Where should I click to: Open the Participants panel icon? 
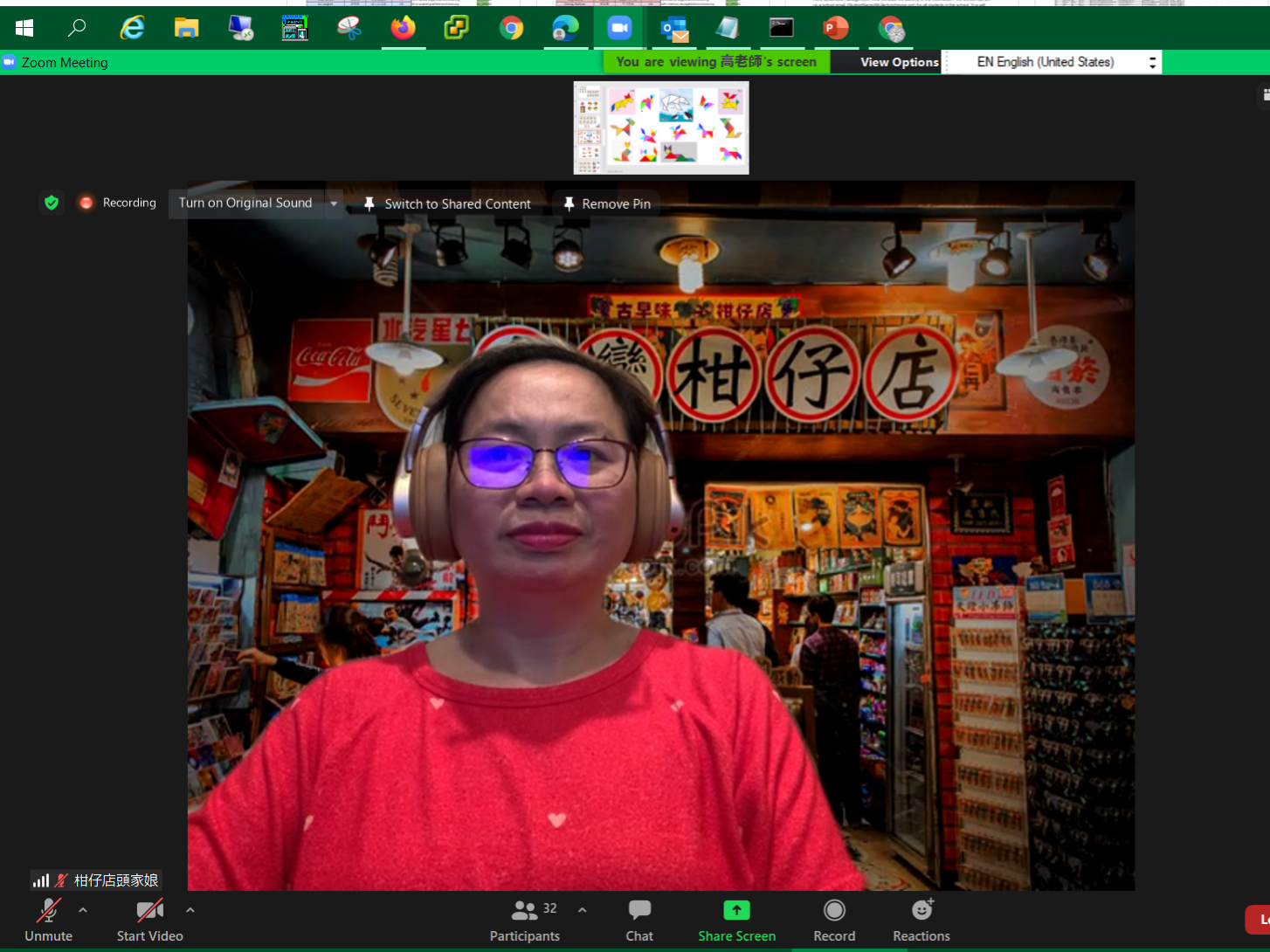(x=524, y=911)
